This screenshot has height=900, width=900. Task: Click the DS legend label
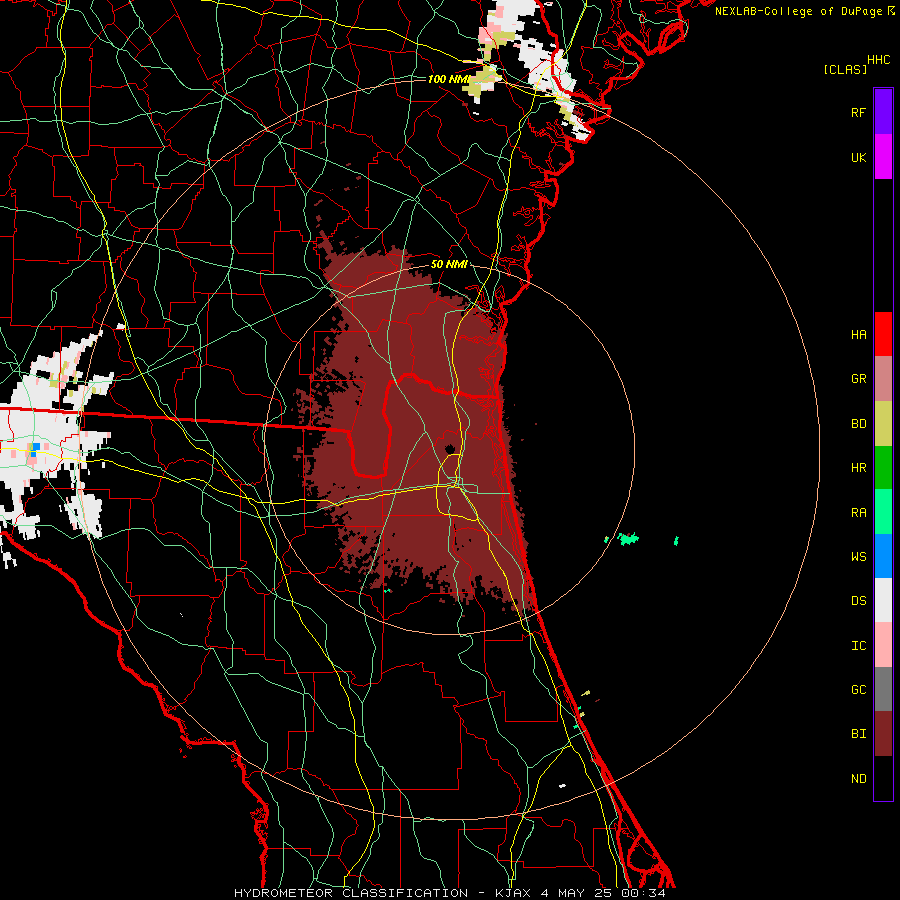[x=859, y=601]
